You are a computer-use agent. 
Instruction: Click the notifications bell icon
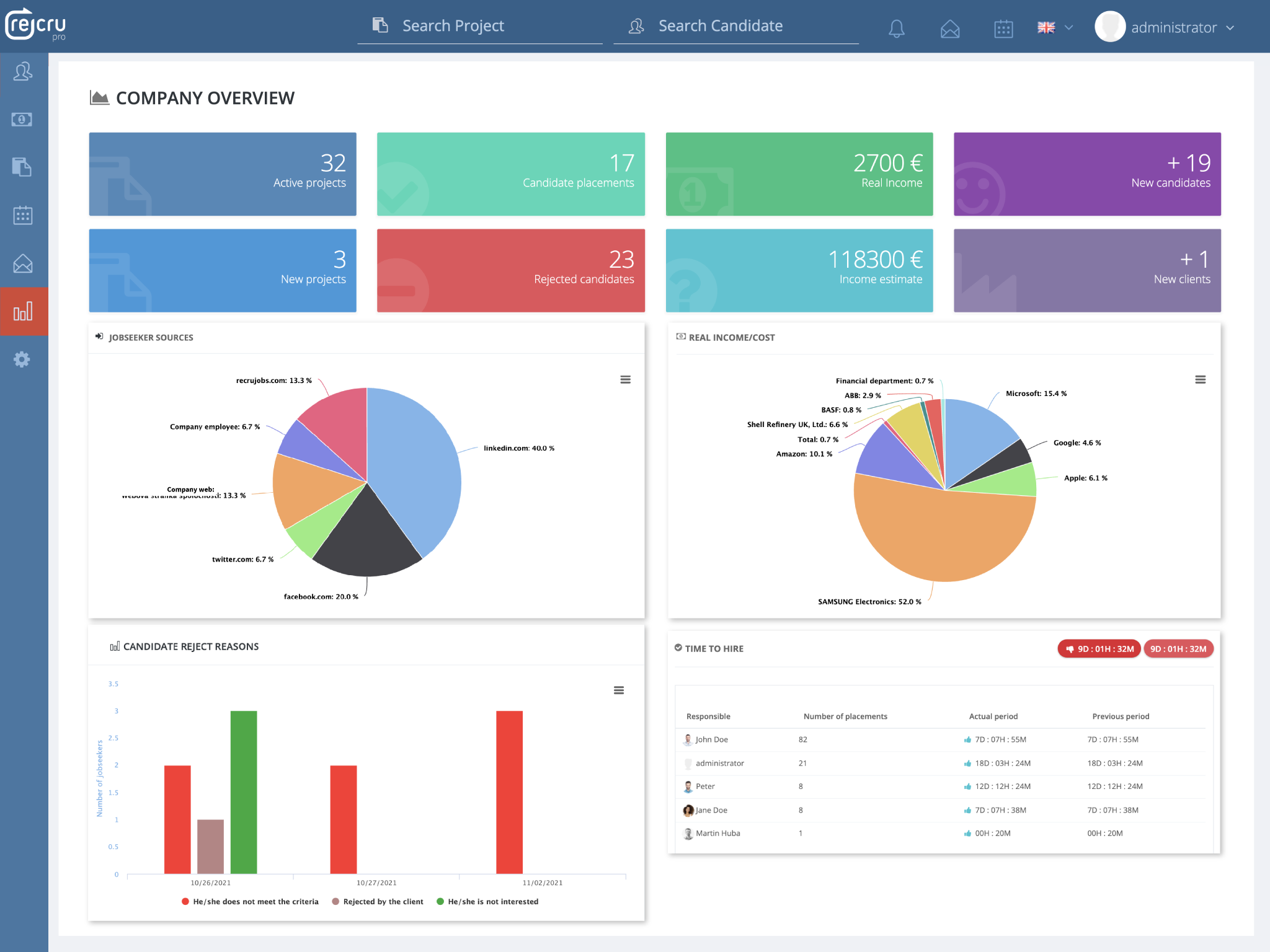[x=896, y=28]
